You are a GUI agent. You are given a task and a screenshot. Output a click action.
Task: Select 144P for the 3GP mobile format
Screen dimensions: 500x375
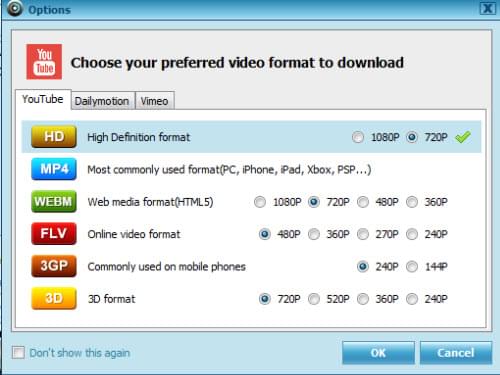(412, 266)
